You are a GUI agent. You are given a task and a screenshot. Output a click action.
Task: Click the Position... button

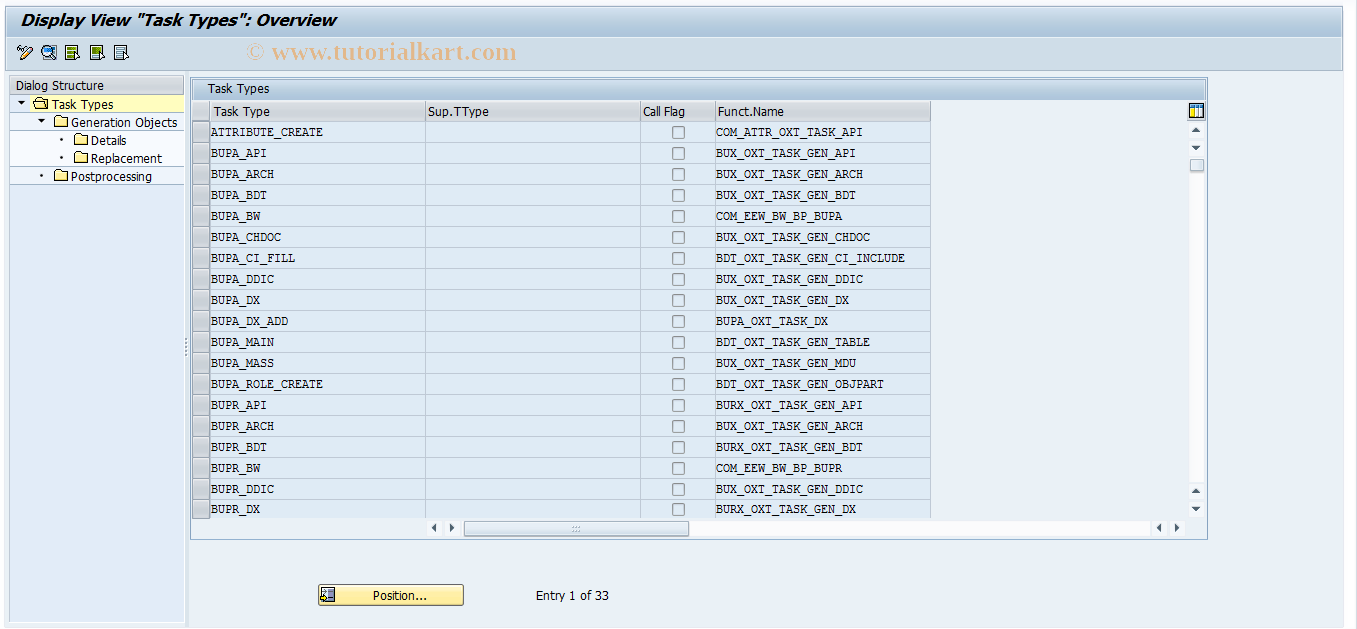(x=390, y=595)
